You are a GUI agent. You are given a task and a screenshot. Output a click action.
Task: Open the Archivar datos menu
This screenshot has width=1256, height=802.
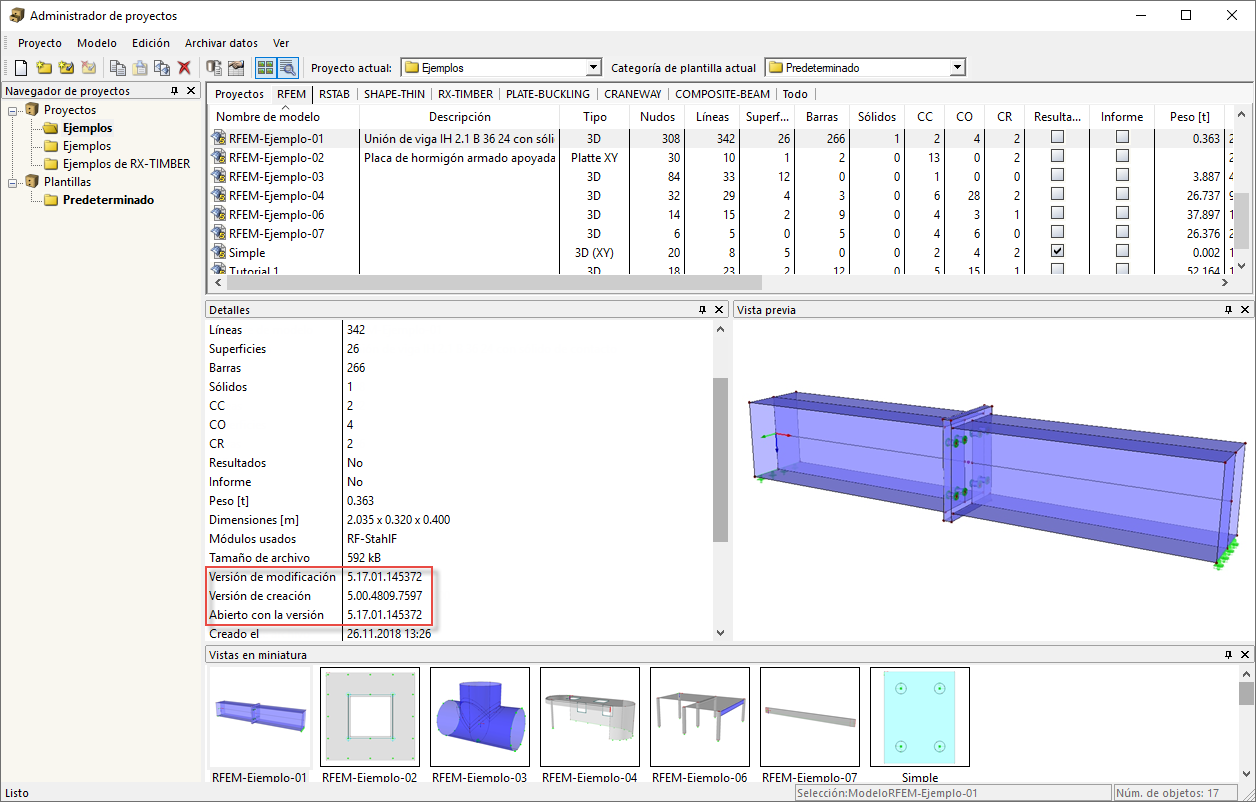[x=221, y=43]
